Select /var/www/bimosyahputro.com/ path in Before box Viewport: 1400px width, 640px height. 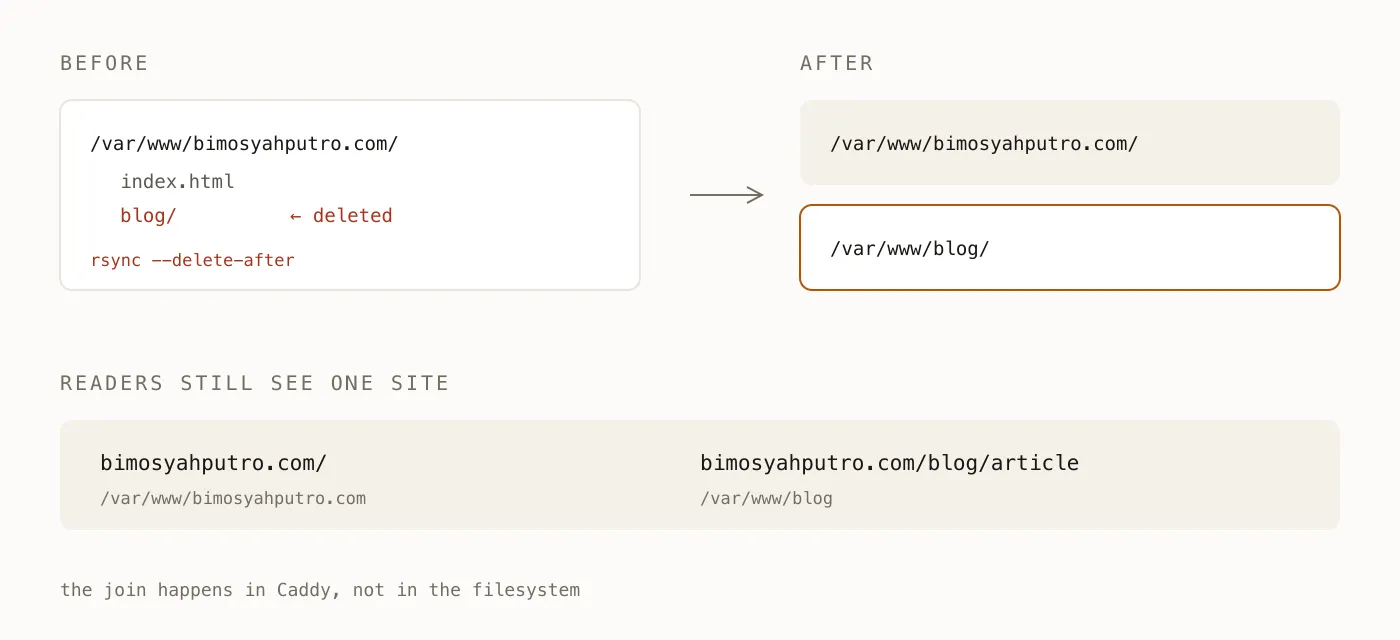coord(244,143)
